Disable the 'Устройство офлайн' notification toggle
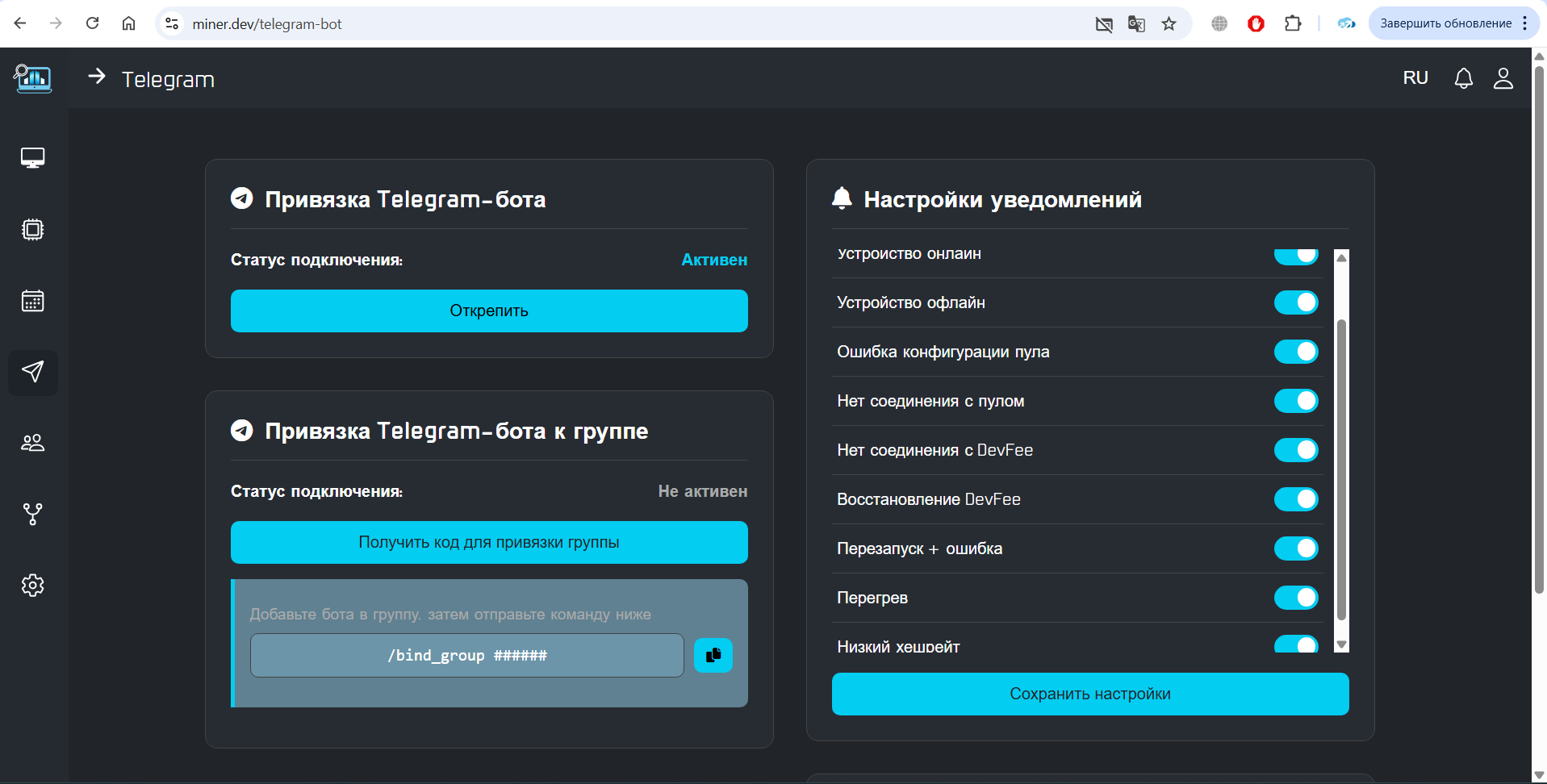The width and height of the screenshot is (1547, 784). pos(1295,302)
